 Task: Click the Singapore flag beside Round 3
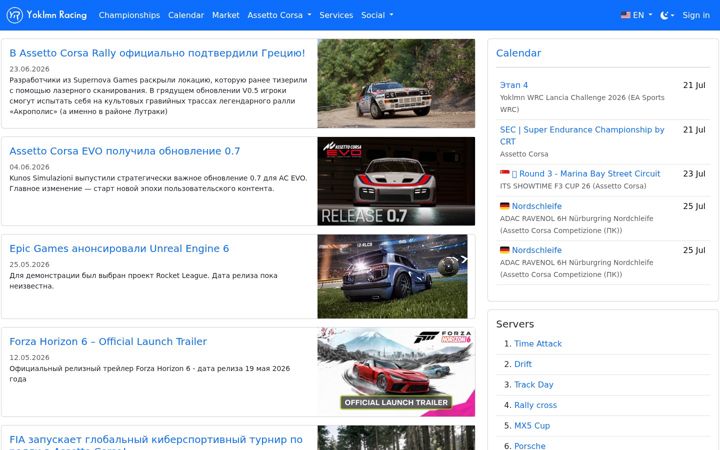point(505,173)
